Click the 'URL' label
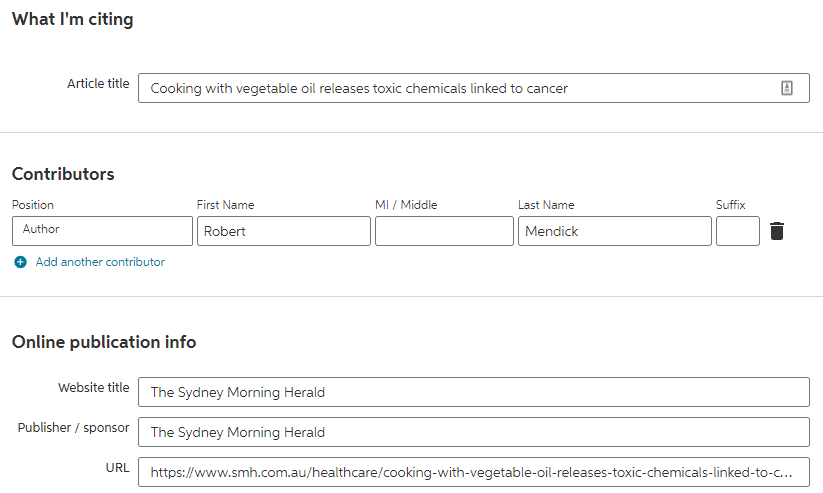Screen dimensions: 823x493 [117, 468]
